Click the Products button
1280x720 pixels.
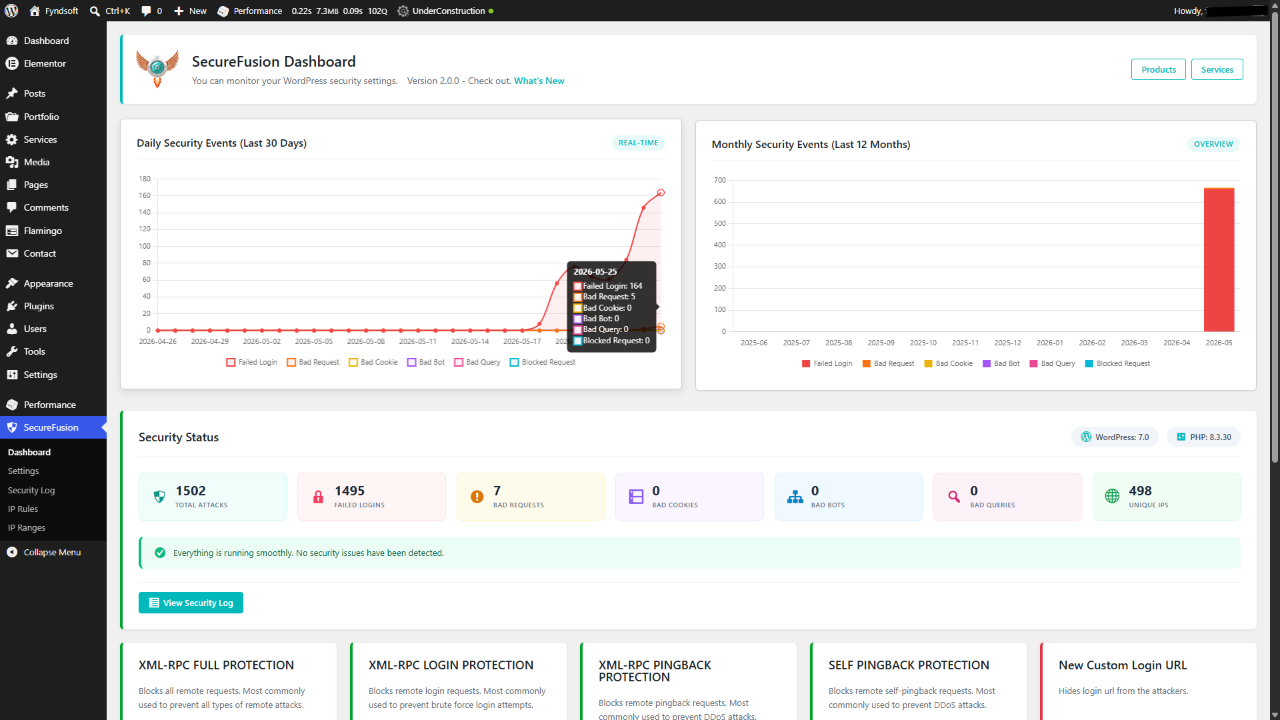pyautogui.click(x=1158, y=69)
